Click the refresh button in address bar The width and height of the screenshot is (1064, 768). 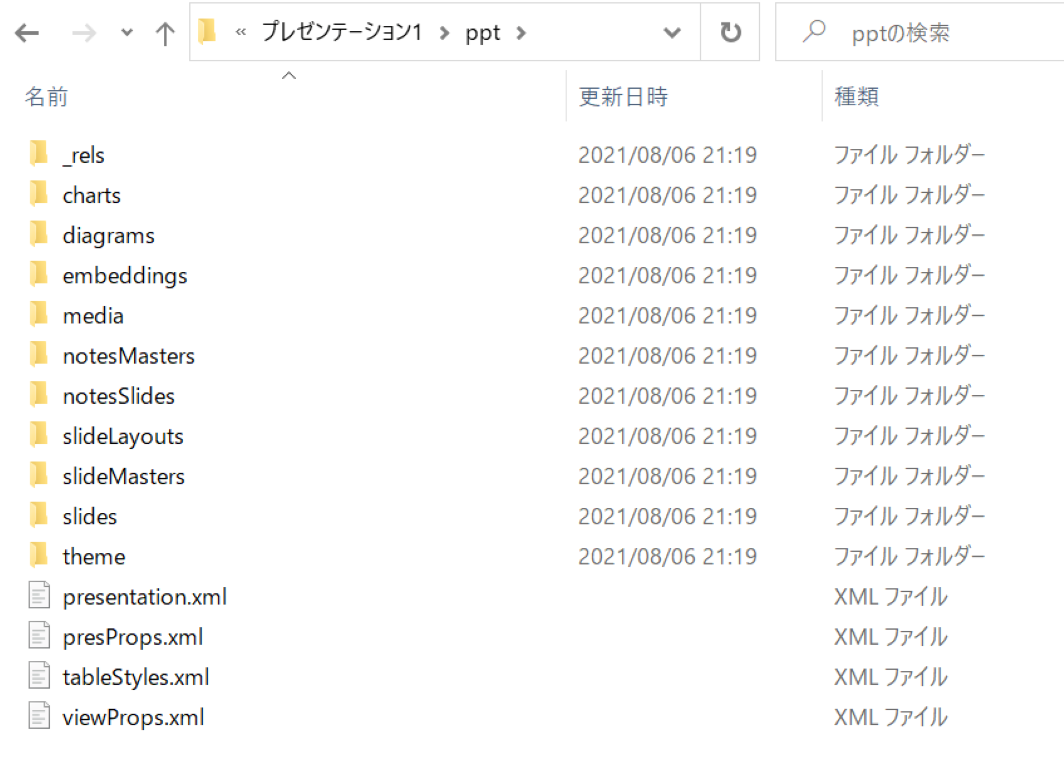click(730, 31)
